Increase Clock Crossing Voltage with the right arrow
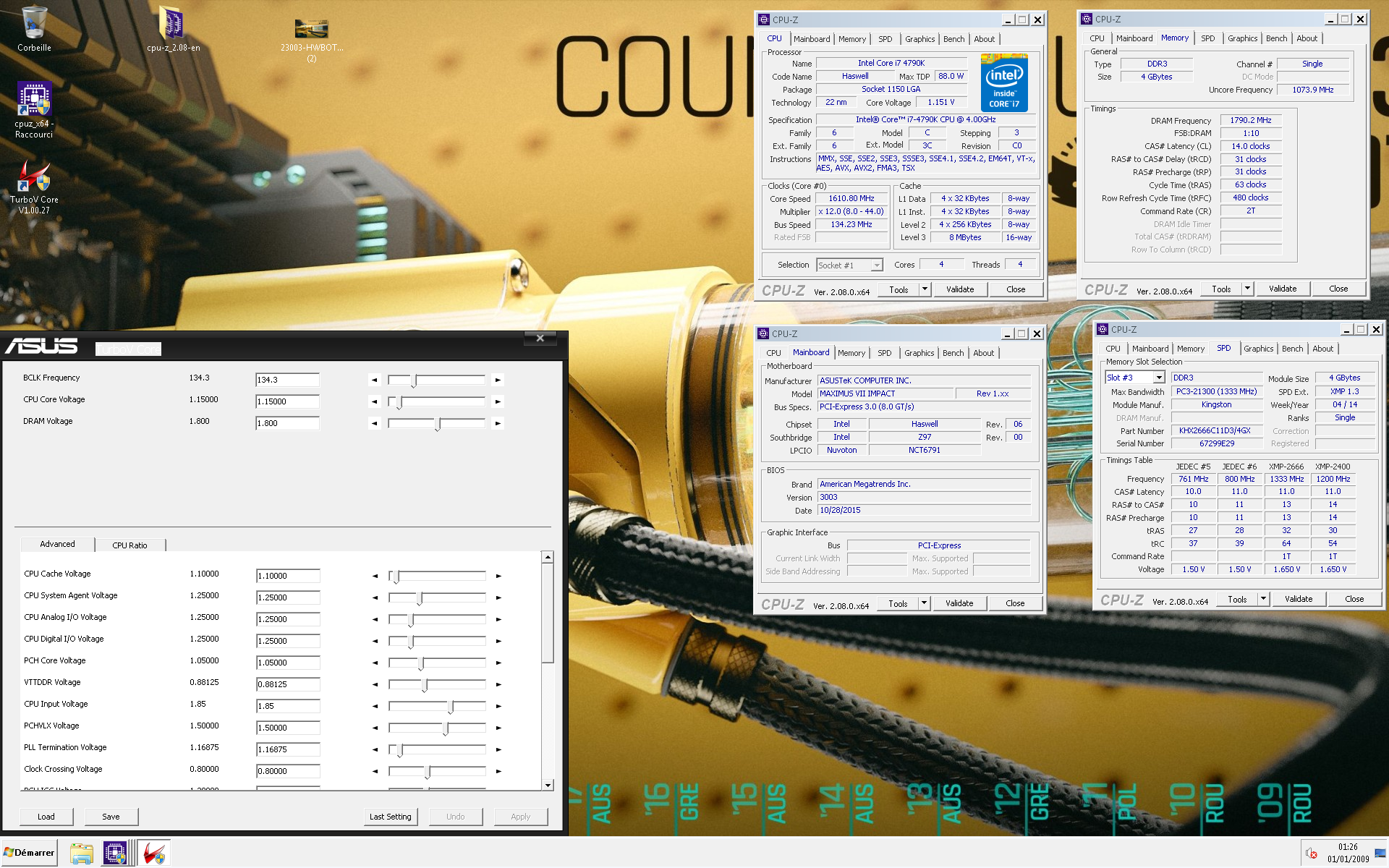Viewport: 1389px width, 868px height. (498, 771)
